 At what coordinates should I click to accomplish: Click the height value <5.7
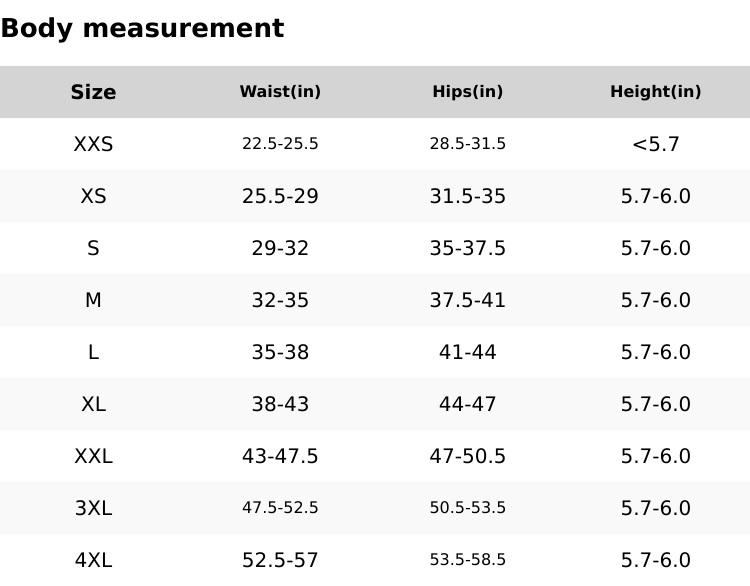coord(655,144)
